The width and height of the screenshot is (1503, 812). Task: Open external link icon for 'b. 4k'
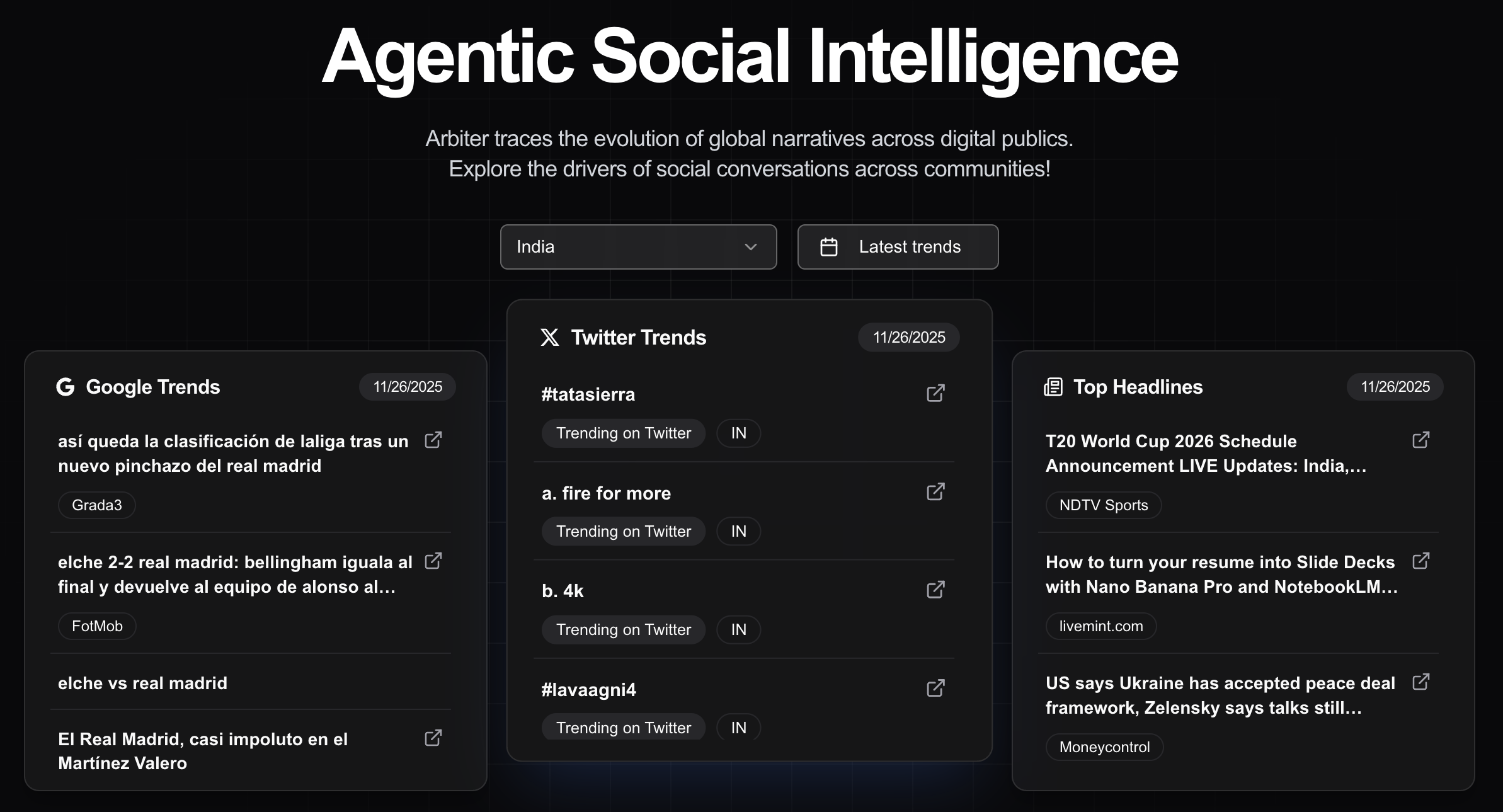coord(935,590)
